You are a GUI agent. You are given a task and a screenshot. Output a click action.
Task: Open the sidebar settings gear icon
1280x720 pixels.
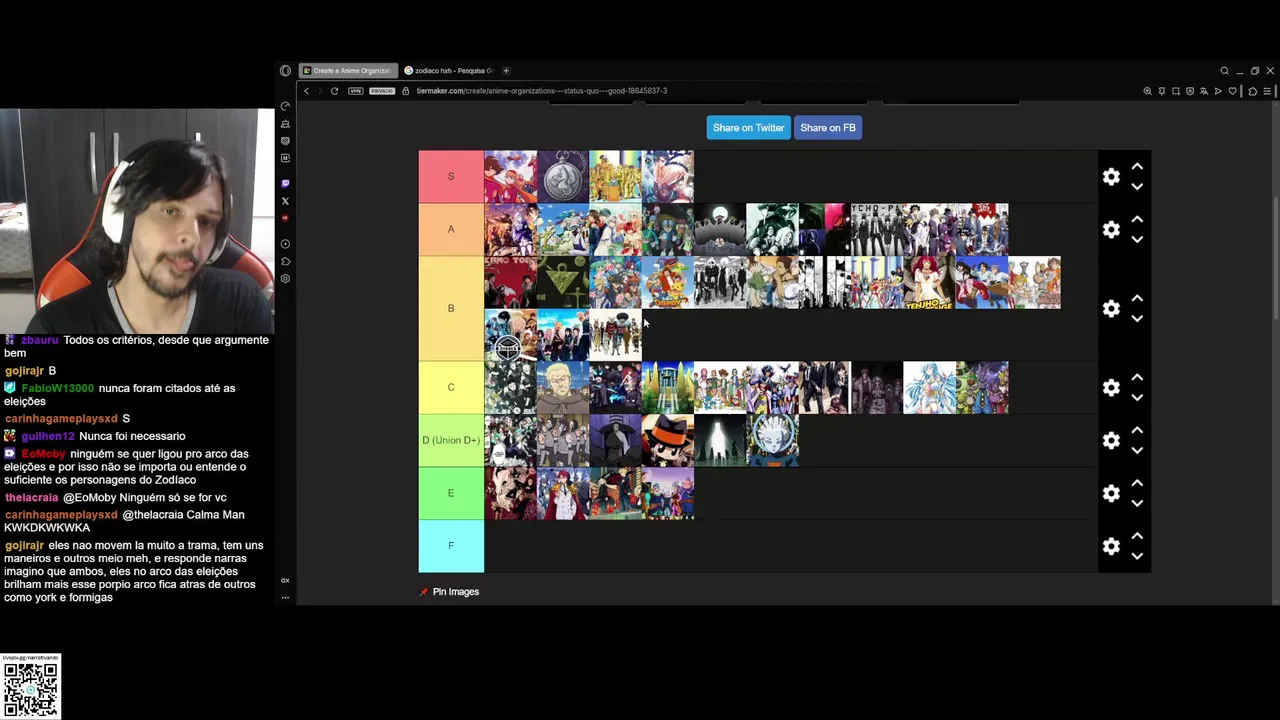click(x=285, y=279)
